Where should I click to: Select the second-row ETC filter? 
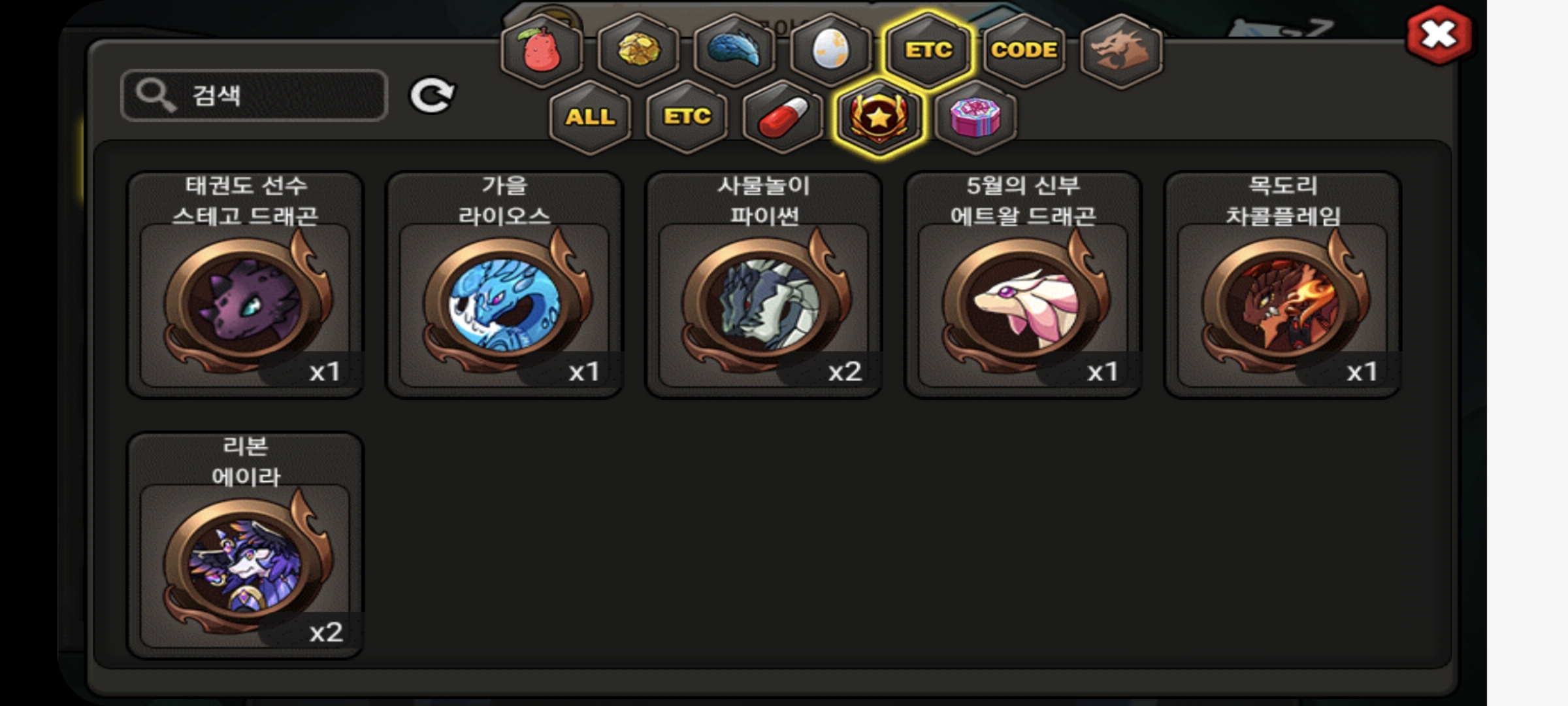point(687,117)
